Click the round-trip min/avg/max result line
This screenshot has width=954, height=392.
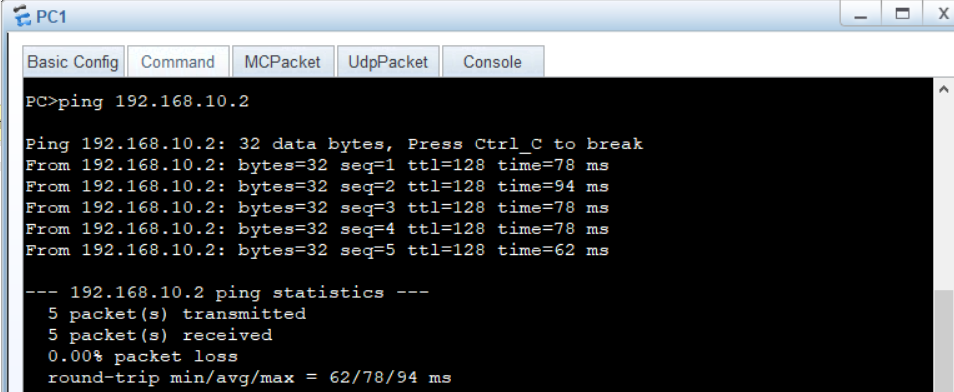click(x=249, y=377)
